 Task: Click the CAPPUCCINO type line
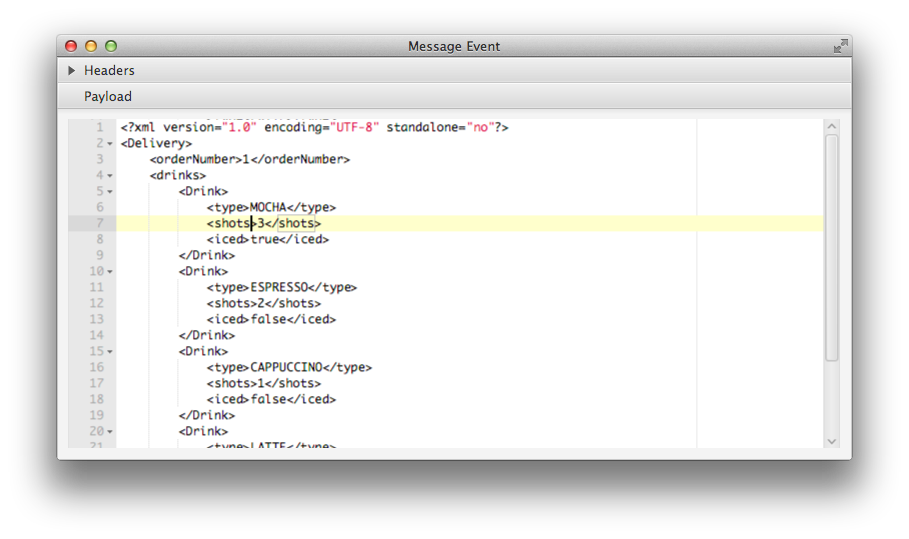(x=289, y=367)
